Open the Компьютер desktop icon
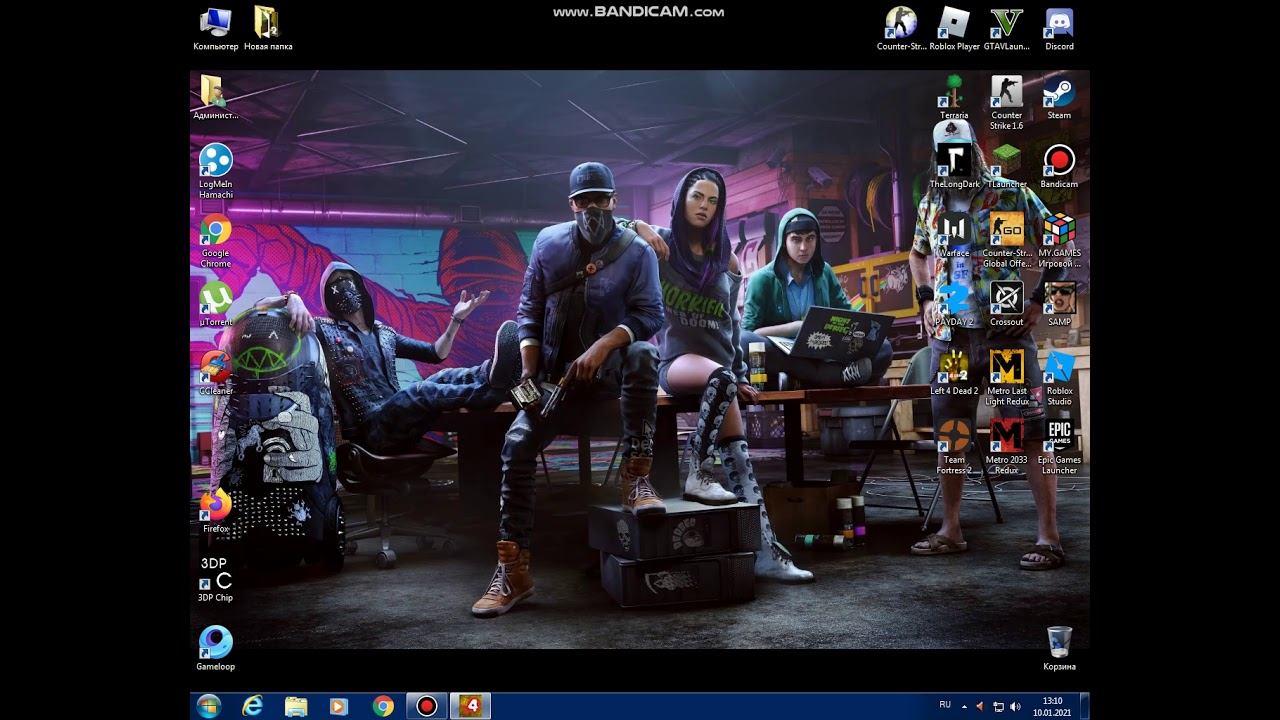Viewport: 1280px width, 720px height. coord(215,29)
